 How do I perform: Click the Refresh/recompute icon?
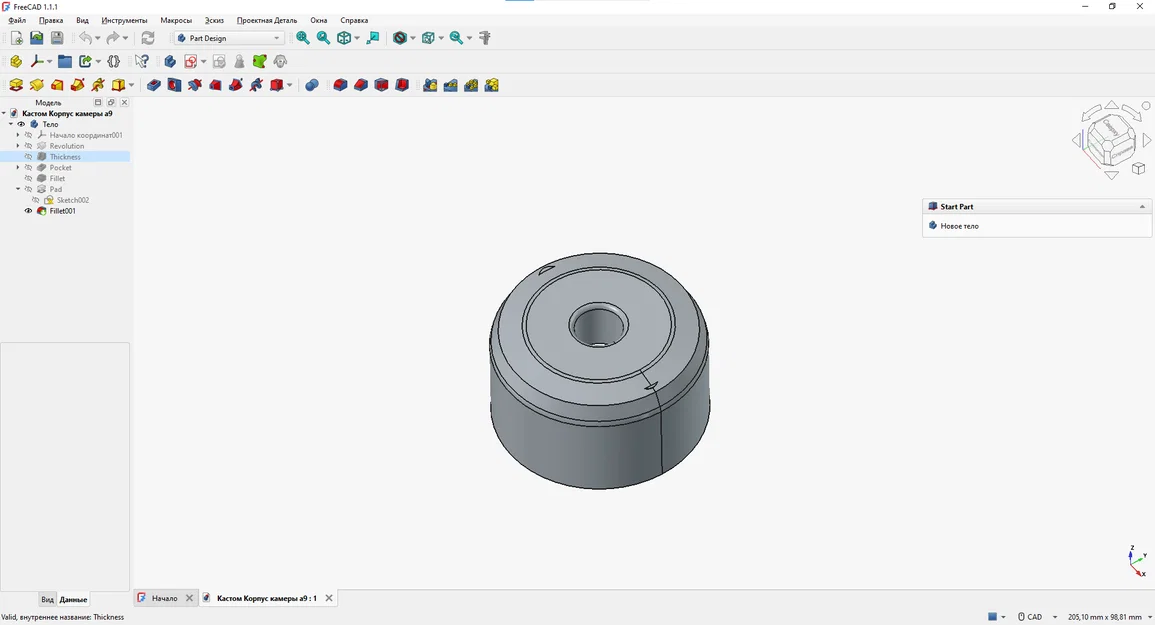tap(148, 38)
